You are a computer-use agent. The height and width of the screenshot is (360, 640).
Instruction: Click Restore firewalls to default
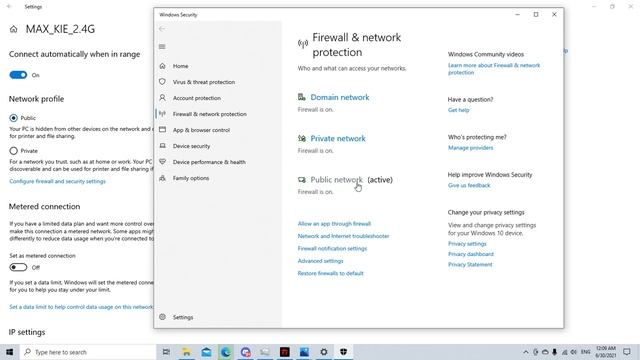pyautogui.click(x=331, y=273)
